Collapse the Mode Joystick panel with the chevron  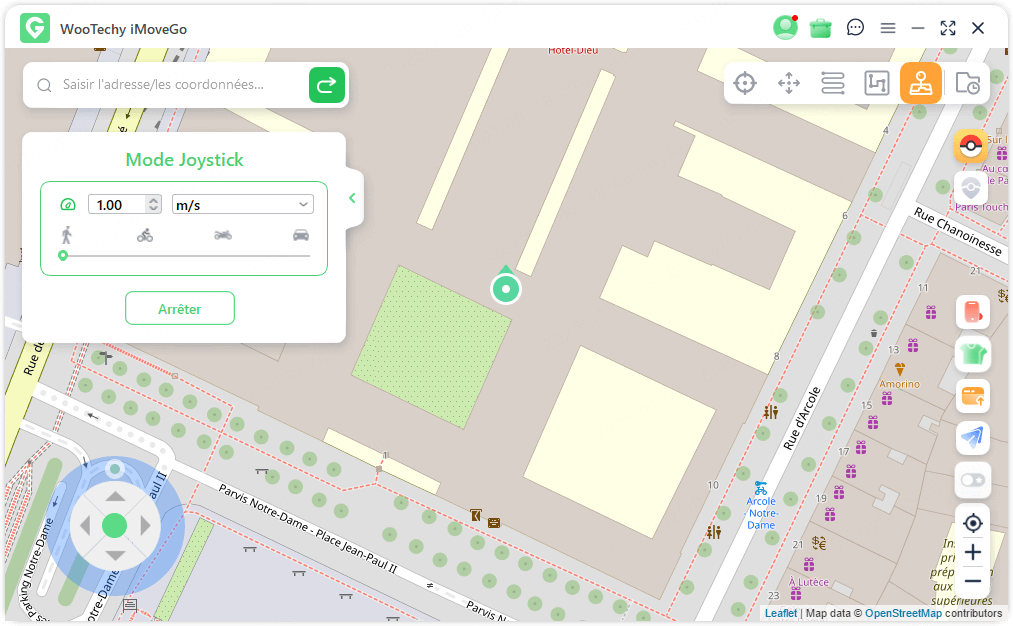pyautogui.click(x=352, y=198)
